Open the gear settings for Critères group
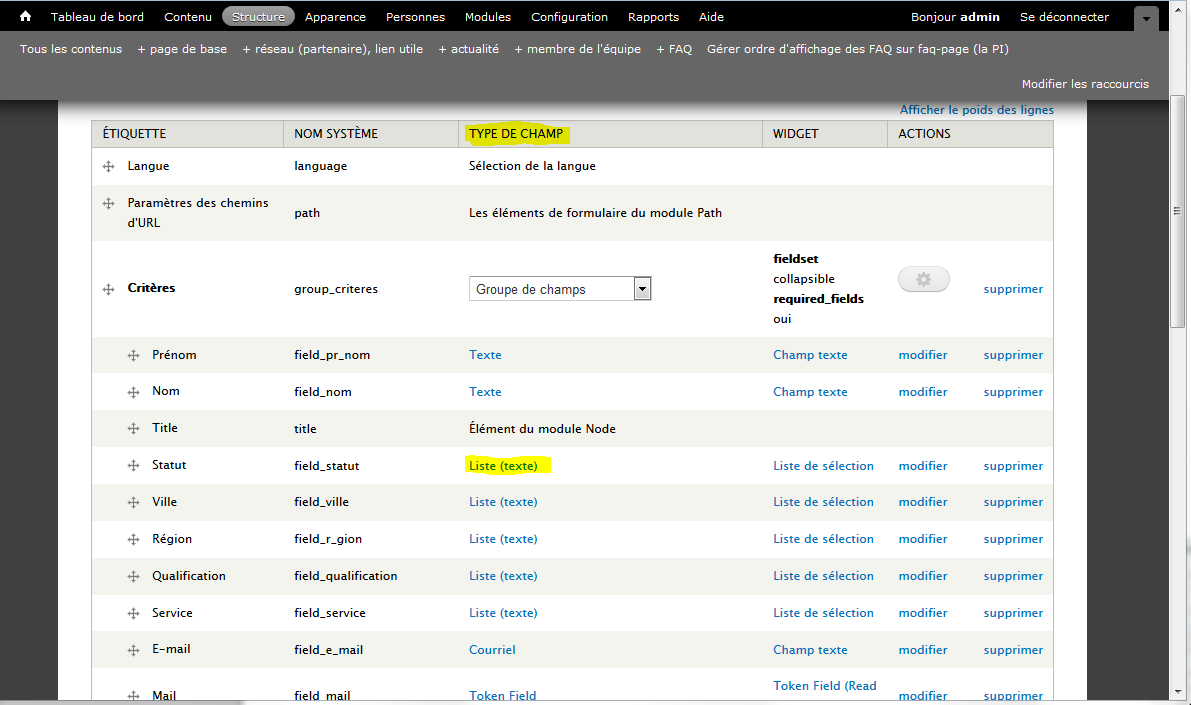 coord(923,280)
